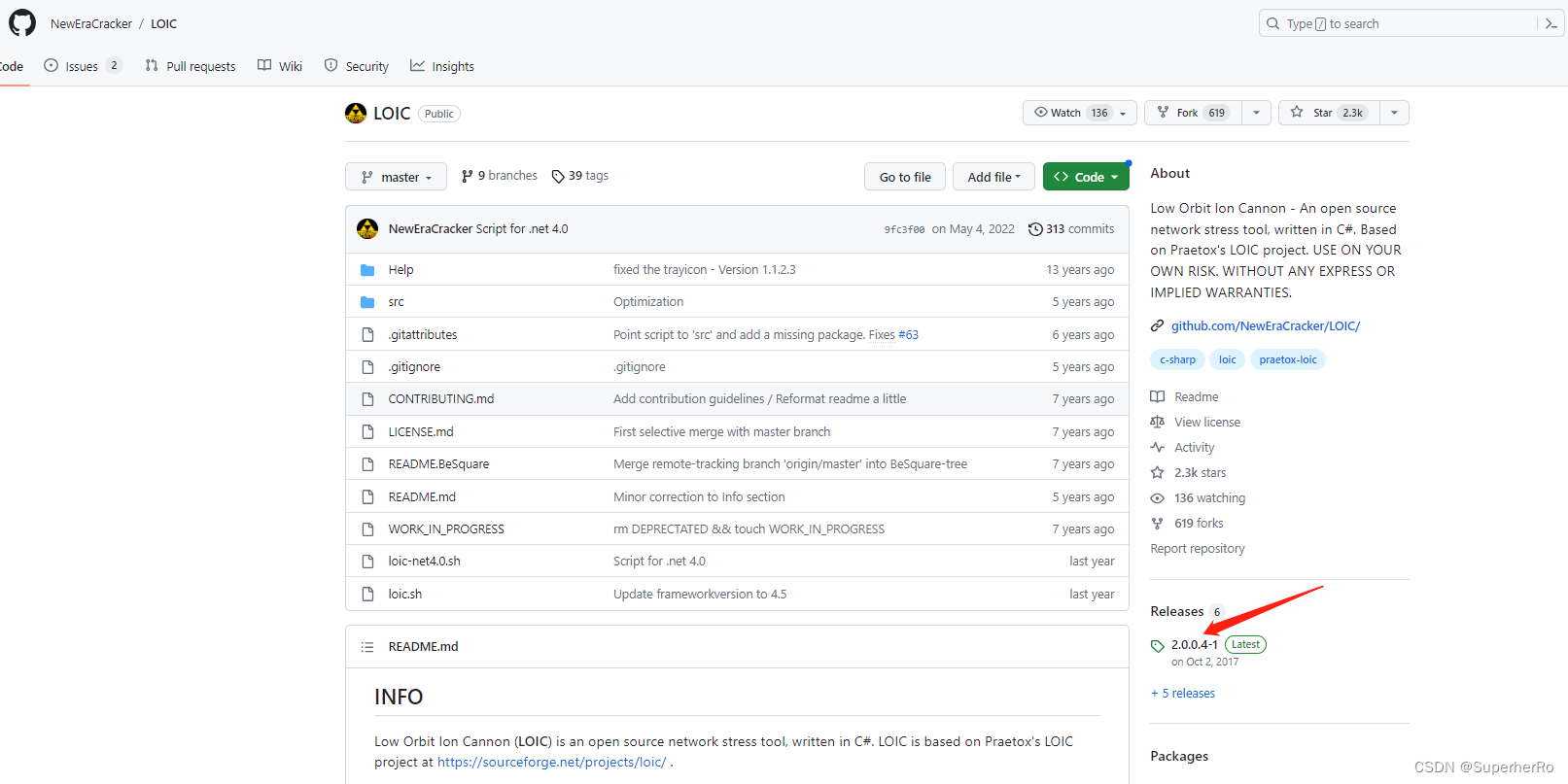Screen dimensions: 1568x784
Task: Click the branch icon beside 9 branches
Action: click(468, 176)
